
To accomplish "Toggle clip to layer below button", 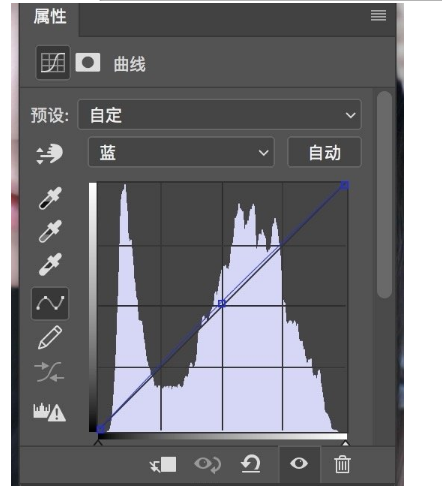I will tap(163, 464).
